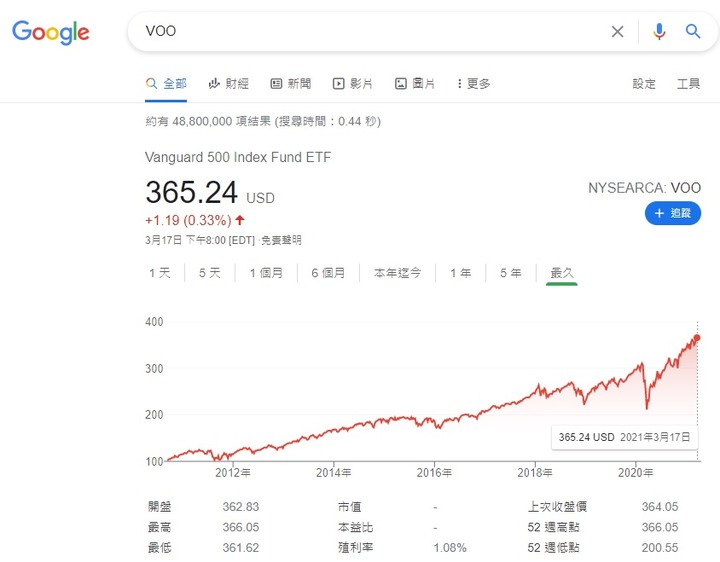This screenshot has height=562, width=720.
Task: Click the red endpoint marker on chart
Action: point(697,338)
